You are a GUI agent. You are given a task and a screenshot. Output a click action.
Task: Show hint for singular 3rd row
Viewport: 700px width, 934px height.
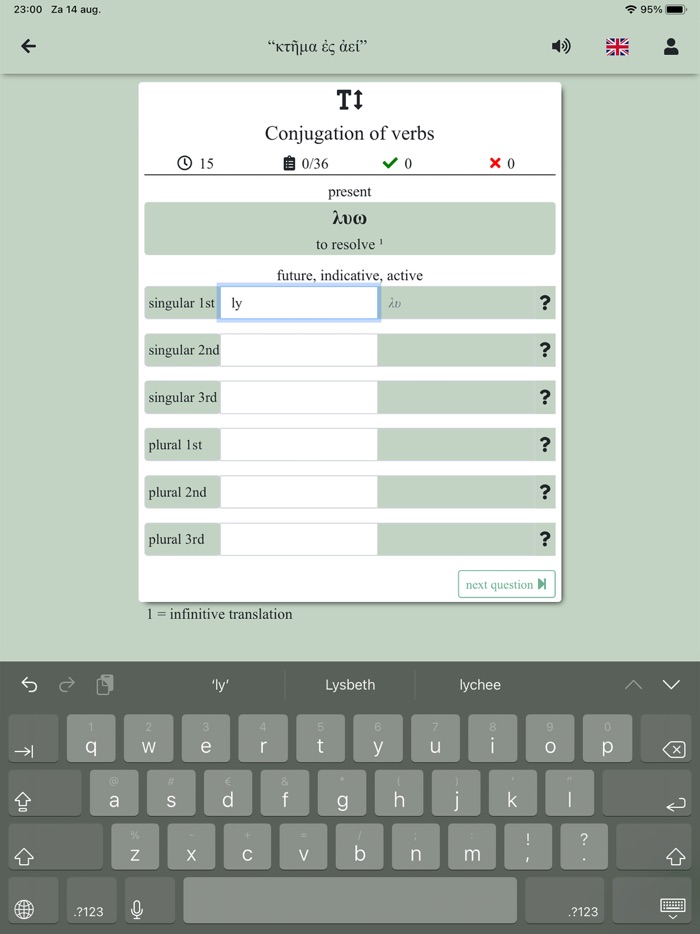pos(545,397)
